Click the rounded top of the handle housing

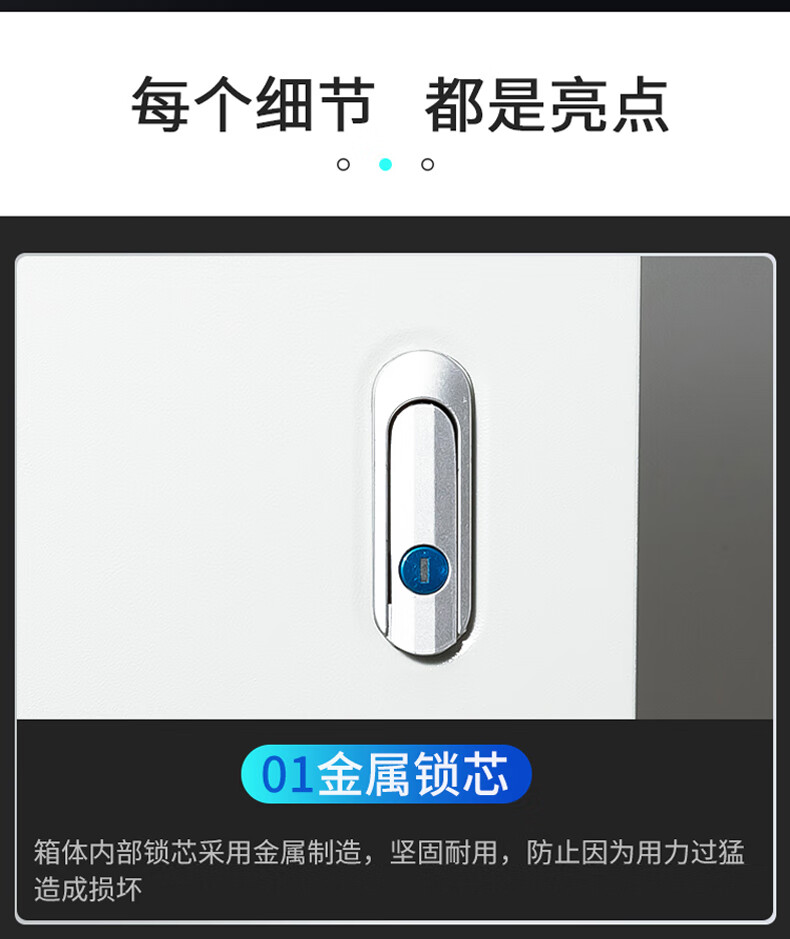point(422,374)
